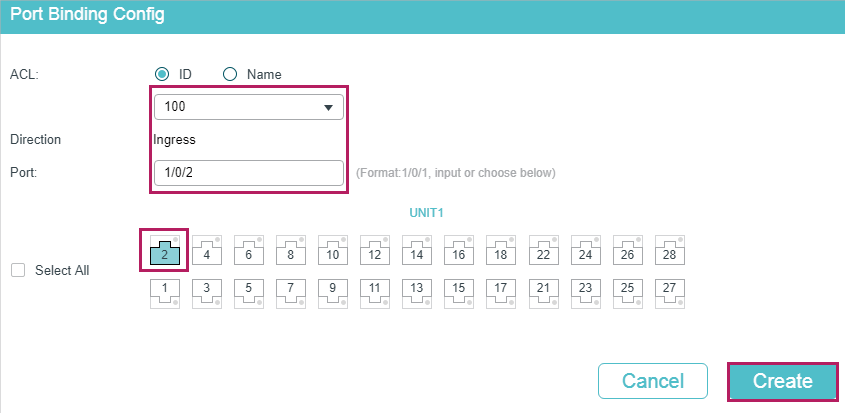This screenshot has width=845, height=413.
Task: Click the Cancel button
Action: click(x=653, y=381)
